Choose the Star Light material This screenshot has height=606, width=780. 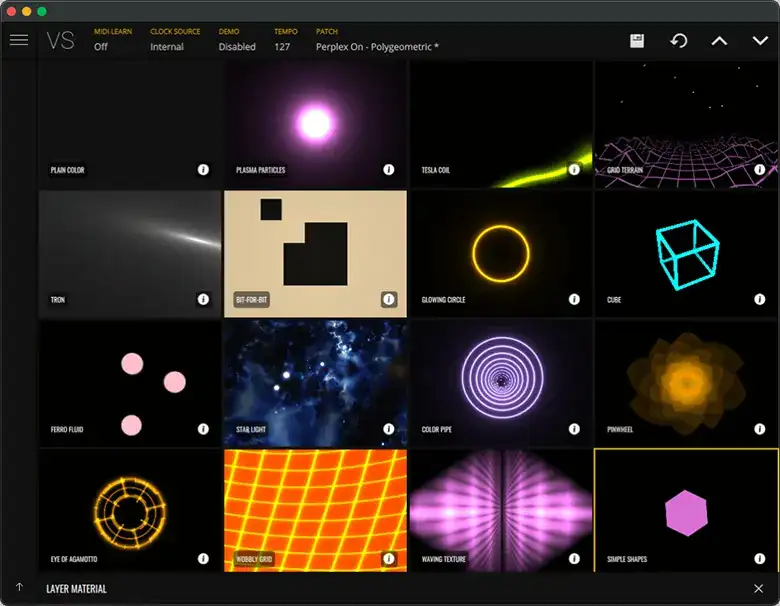315,384
